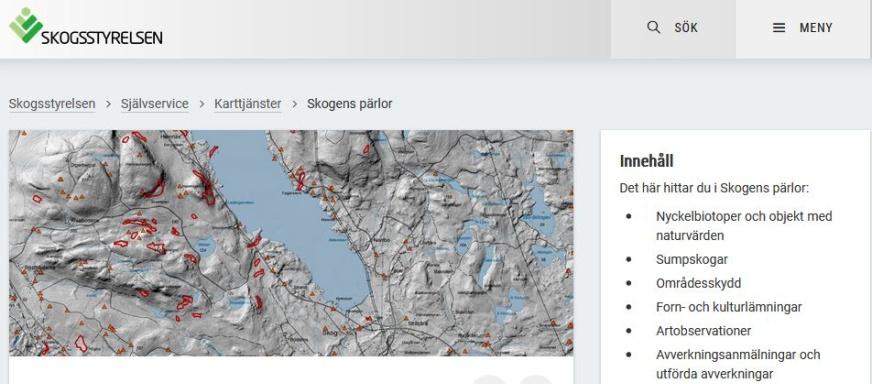This screenshot has width=872, height=384.
Task: Select Forn- och kulturlämningar entry
Action: [729, 307]
